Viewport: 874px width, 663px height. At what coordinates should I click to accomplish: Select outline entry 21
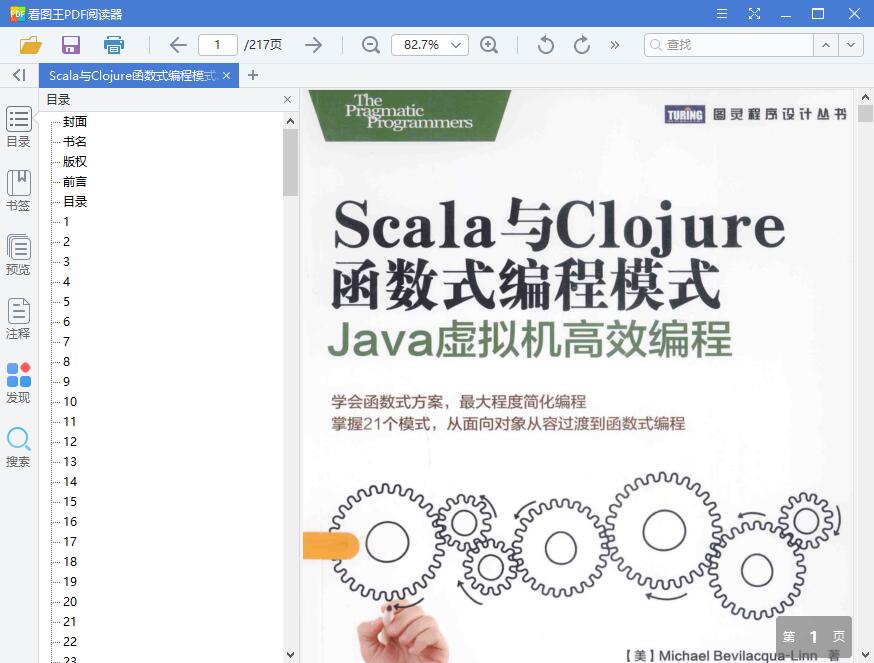70,622
